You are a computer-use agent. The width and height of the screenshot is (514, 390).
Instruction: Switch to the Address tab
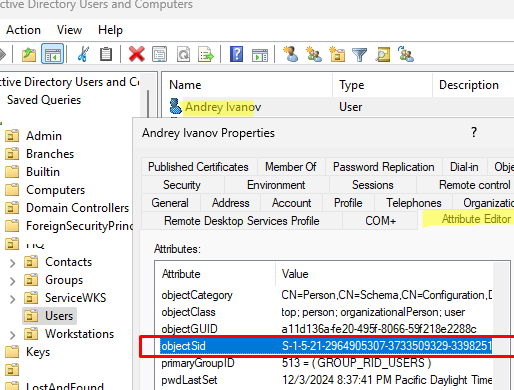click(231, 203)
